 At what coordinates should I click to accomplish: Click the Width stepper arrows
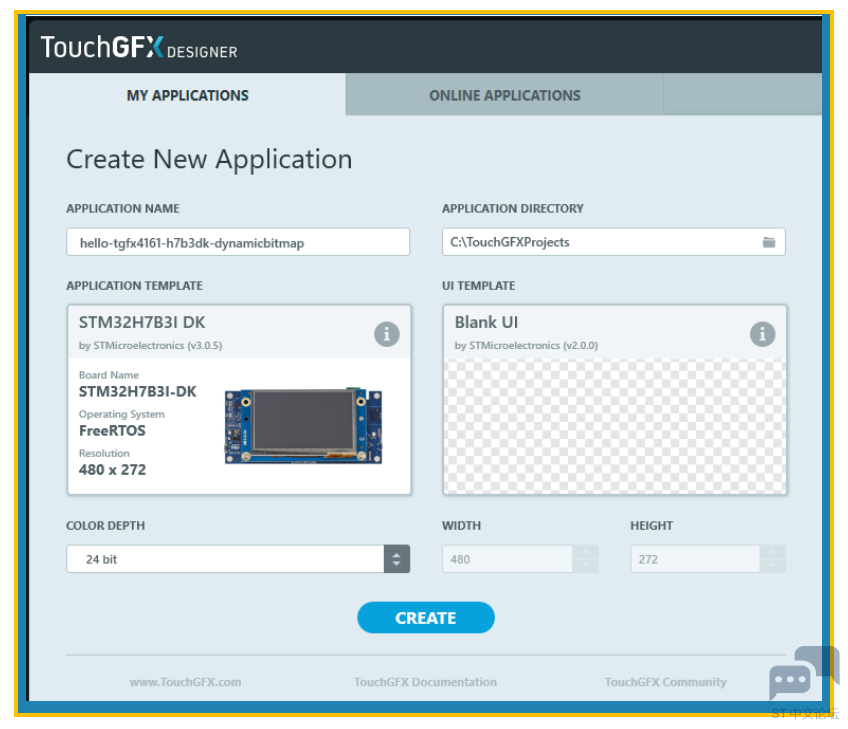[585, 559]
